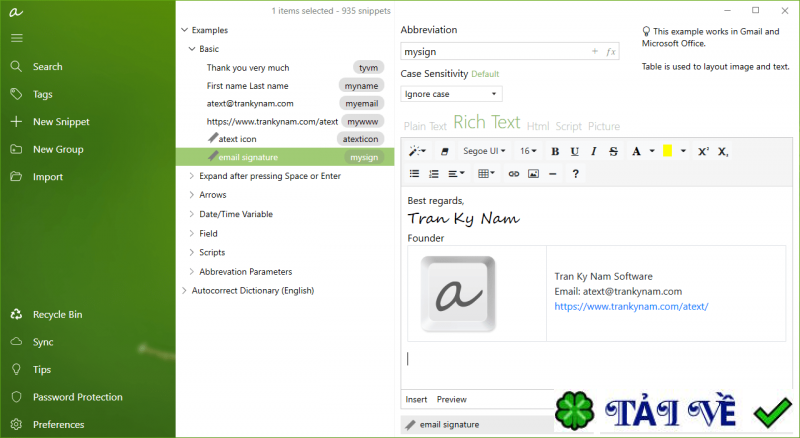Image resolution: width=800 pixels, height=438 pixels.
Task: Open the hamburger menu in the sidebar
Action: (x=16, y=38)
